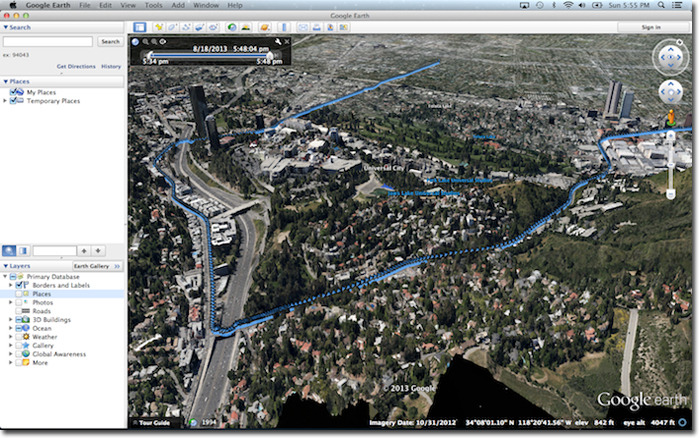This screenshot has height=438, width=700.
Task: Toggle the Temporary Places checkbox
Action: click(13, 101)
